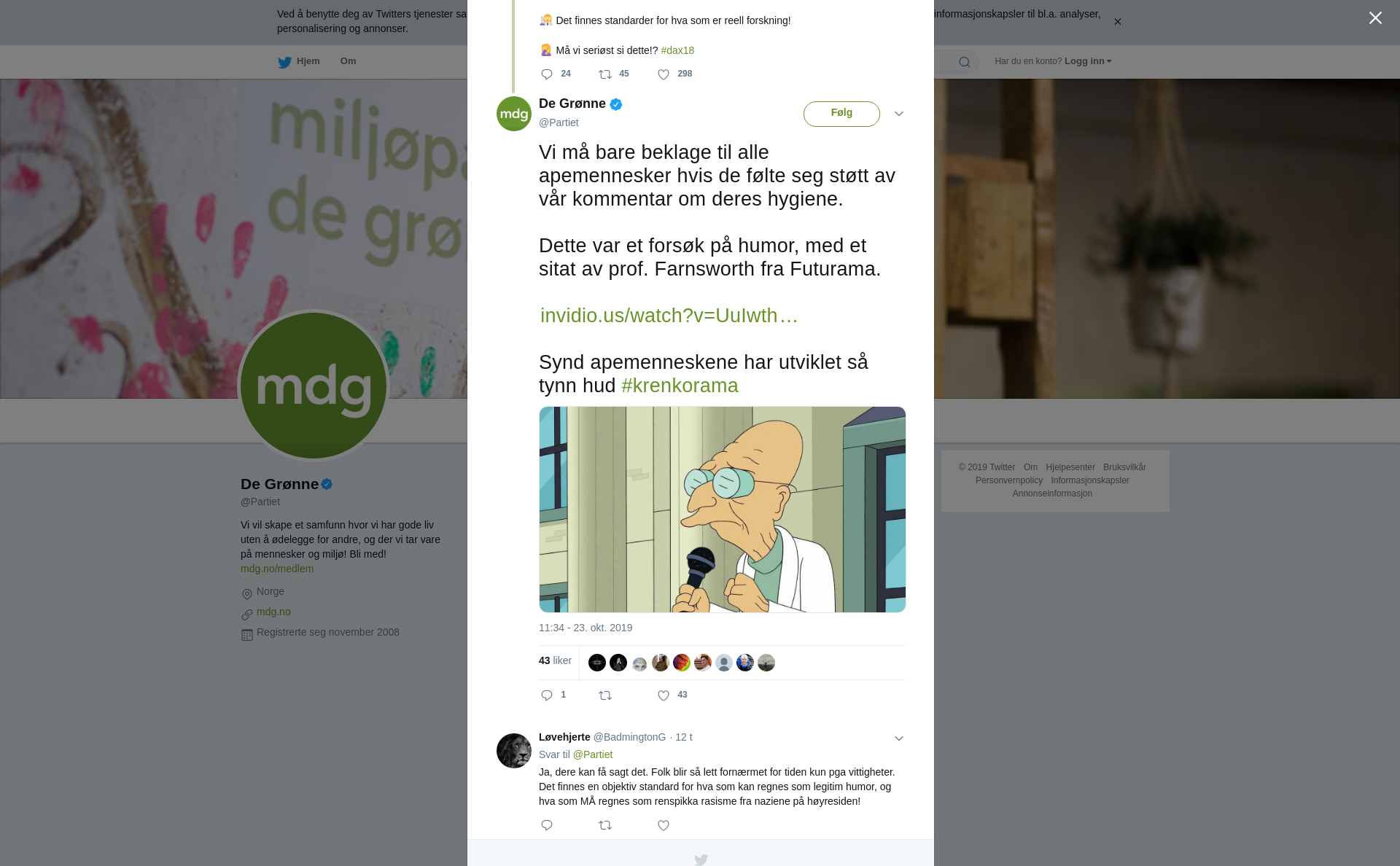
Task: Reply to Løvehjerte's comment
Action: click(x=547, y=825)
